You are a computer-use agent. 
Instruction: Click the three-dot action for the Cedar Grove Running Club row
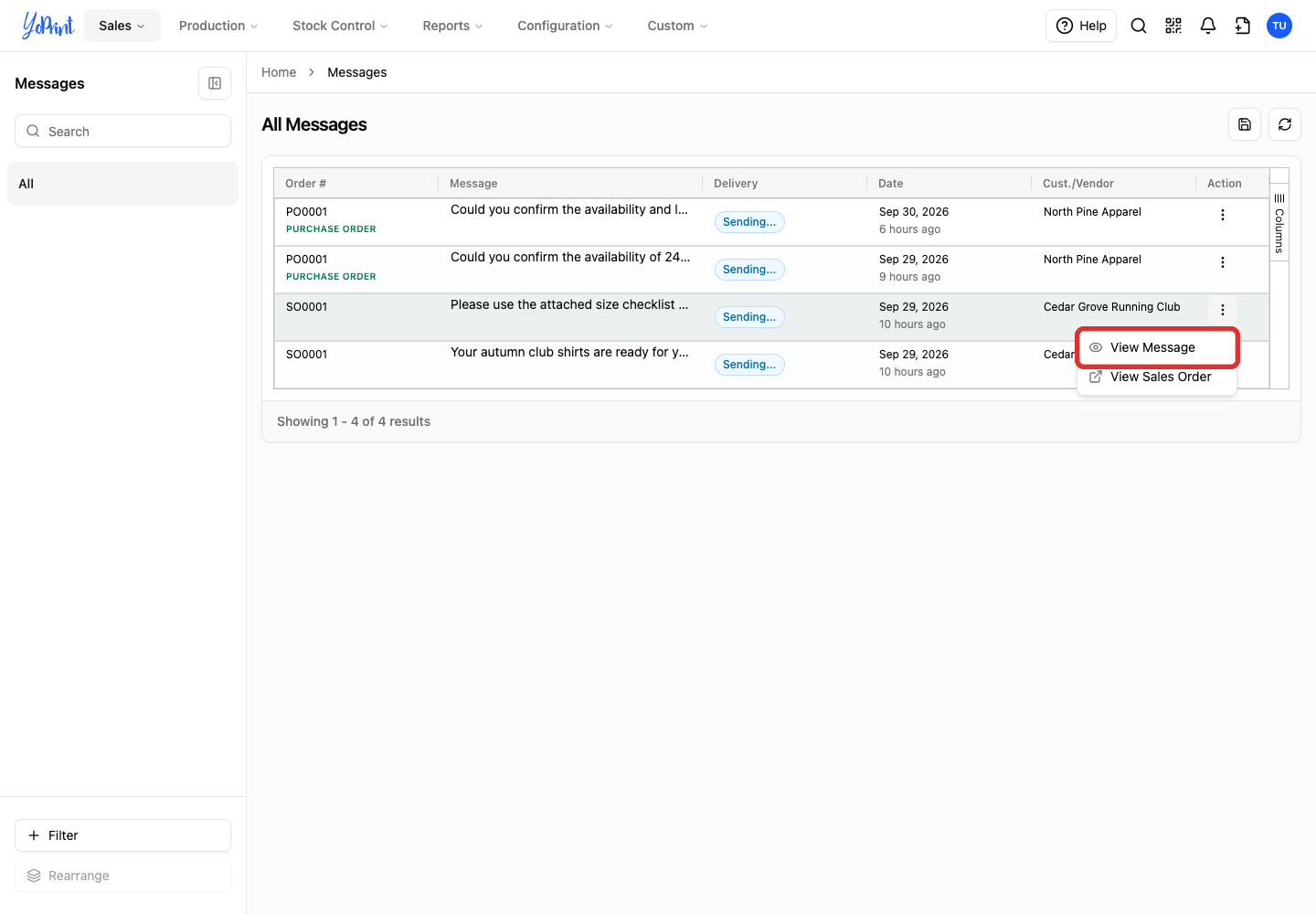[1223, 310]
